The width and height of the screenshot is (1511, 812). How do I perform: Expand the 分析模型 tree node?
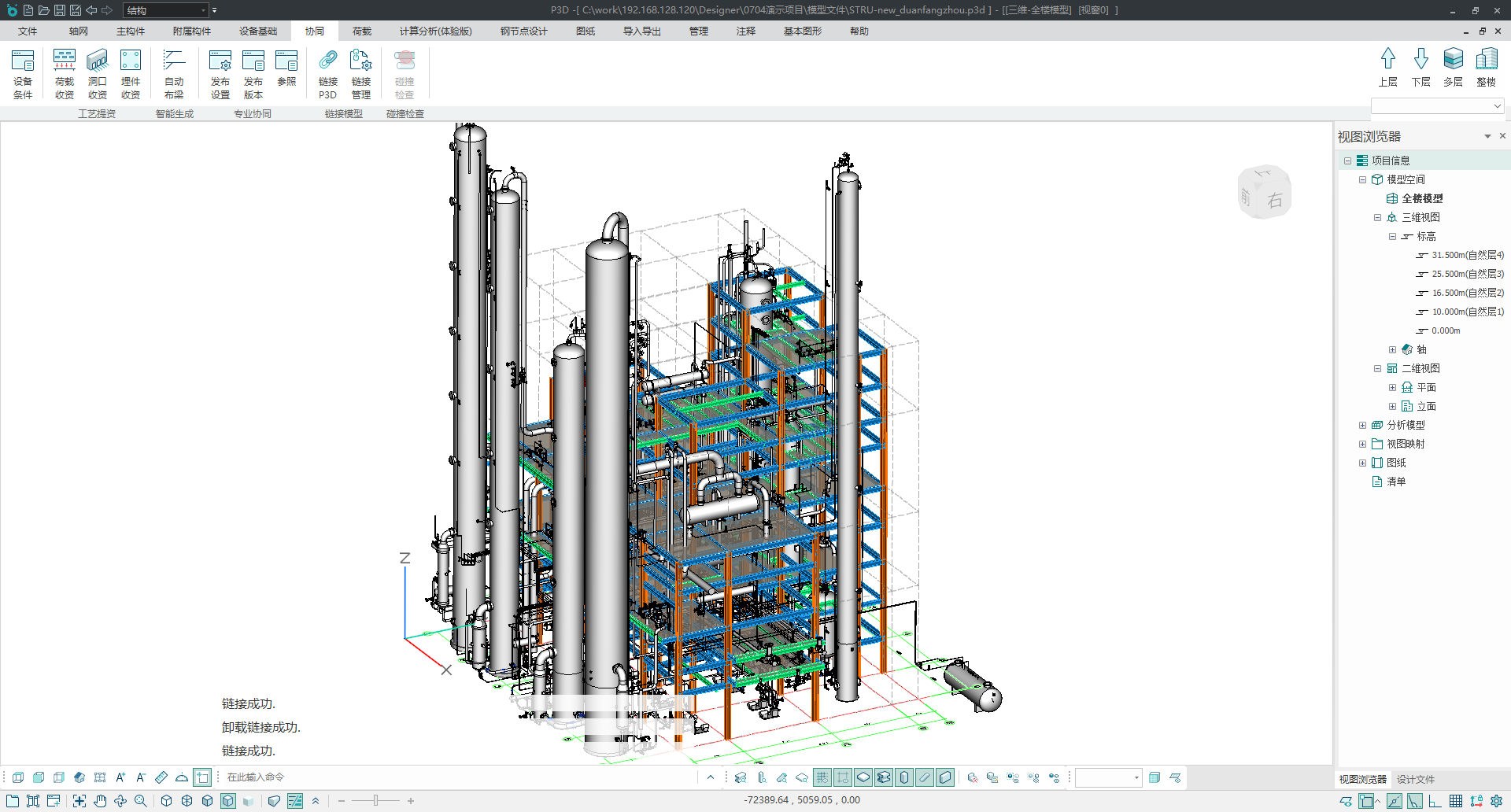click(1362, 426)
